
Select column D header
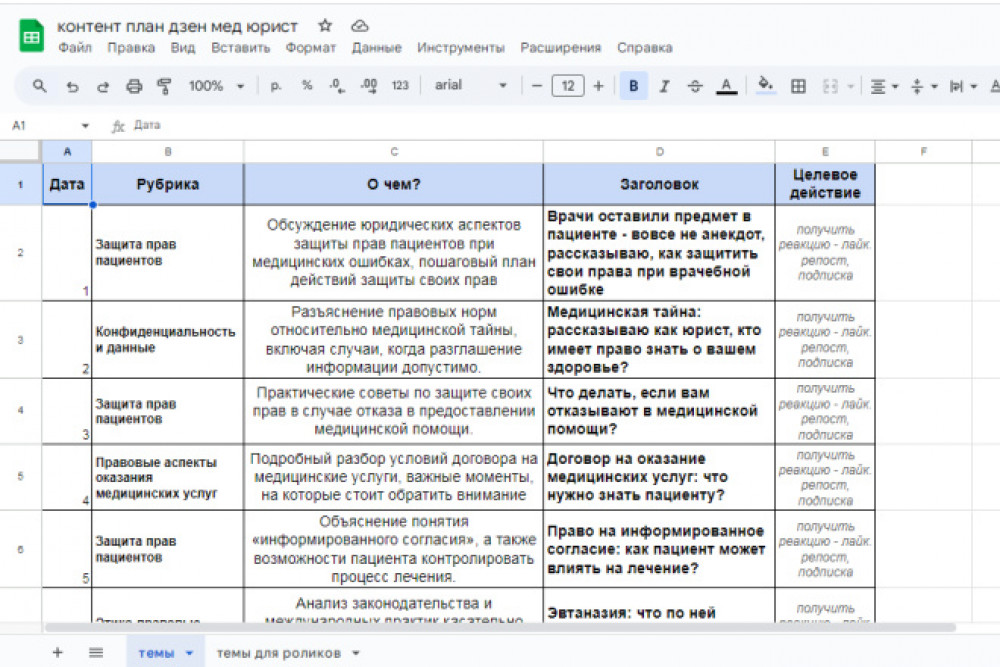click(x=659, y=151)
